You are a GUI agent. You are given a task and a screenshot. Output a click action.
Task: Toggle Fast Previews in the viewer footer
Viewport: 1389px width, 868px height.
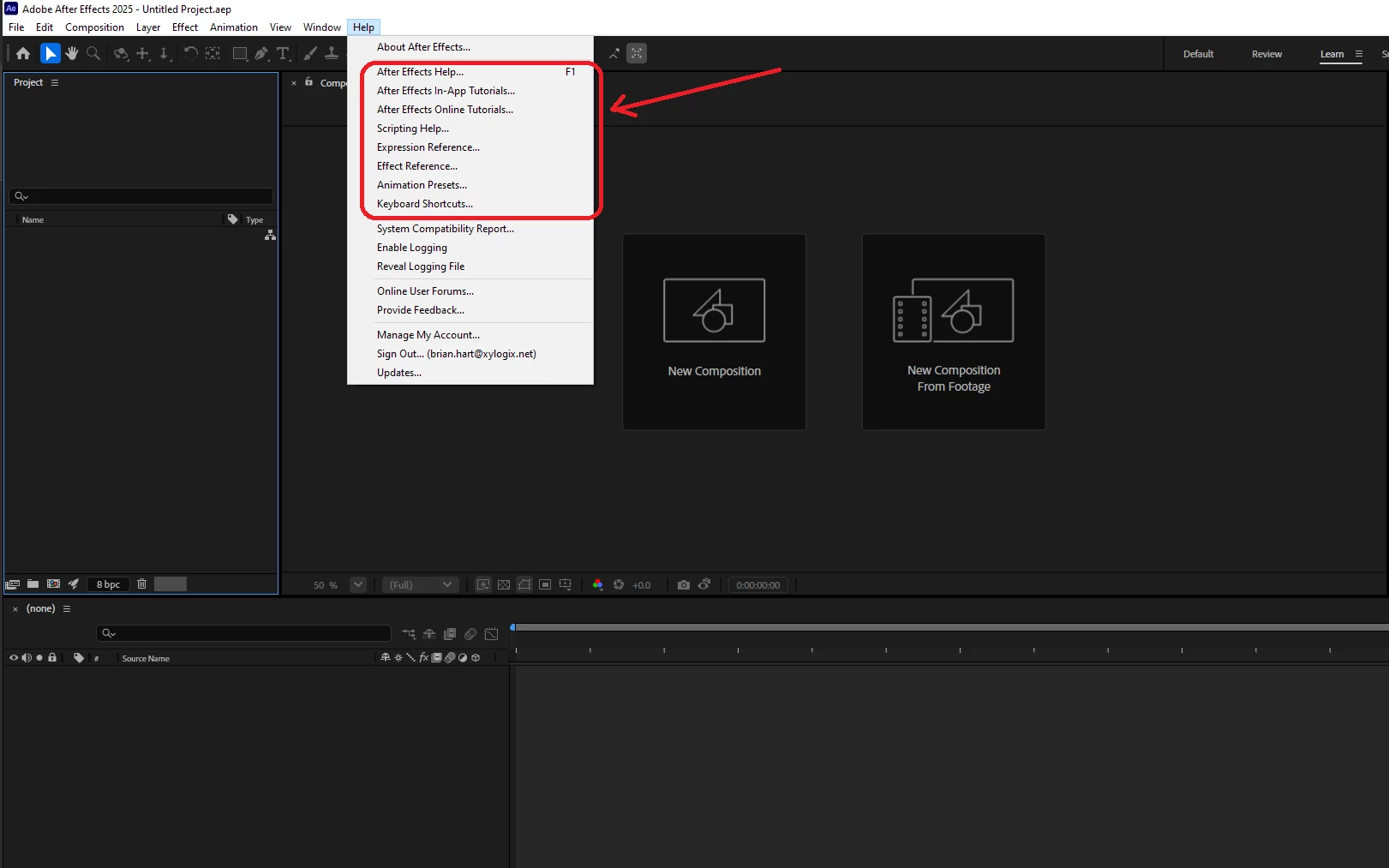483,584
